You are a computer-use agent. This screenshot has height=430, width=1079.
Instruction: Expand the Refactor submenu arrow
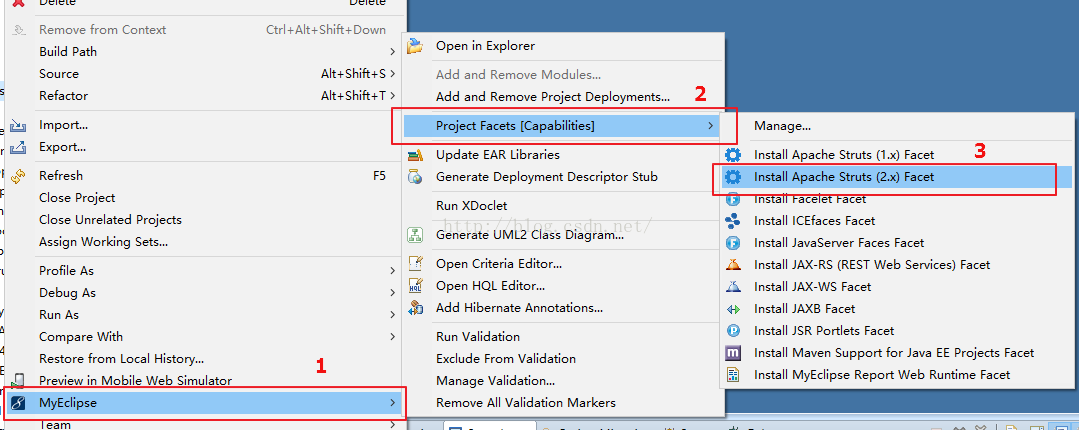click(x=392, y=96)
